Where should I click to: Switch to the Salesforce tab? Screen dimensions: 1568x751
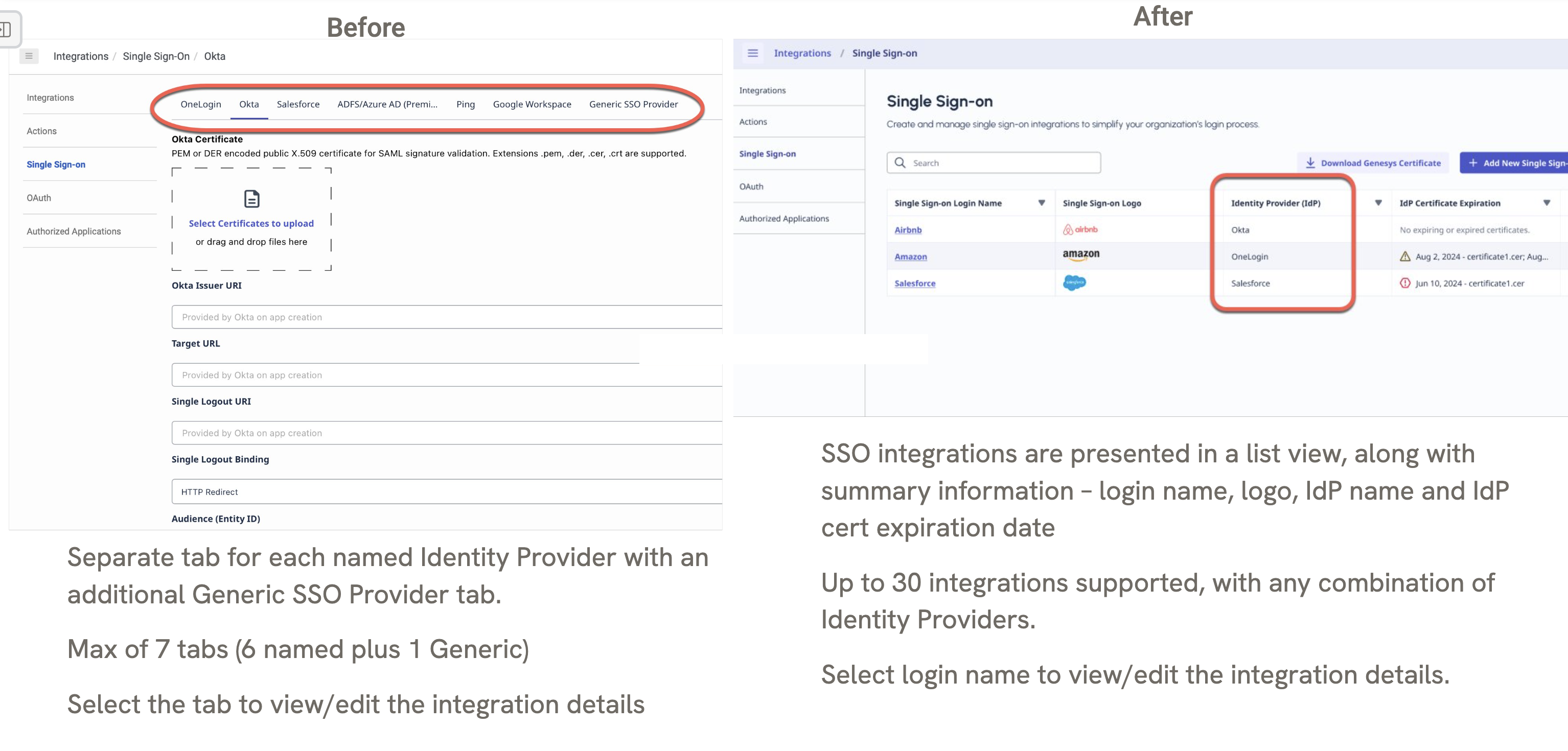[x=298, y=104]
